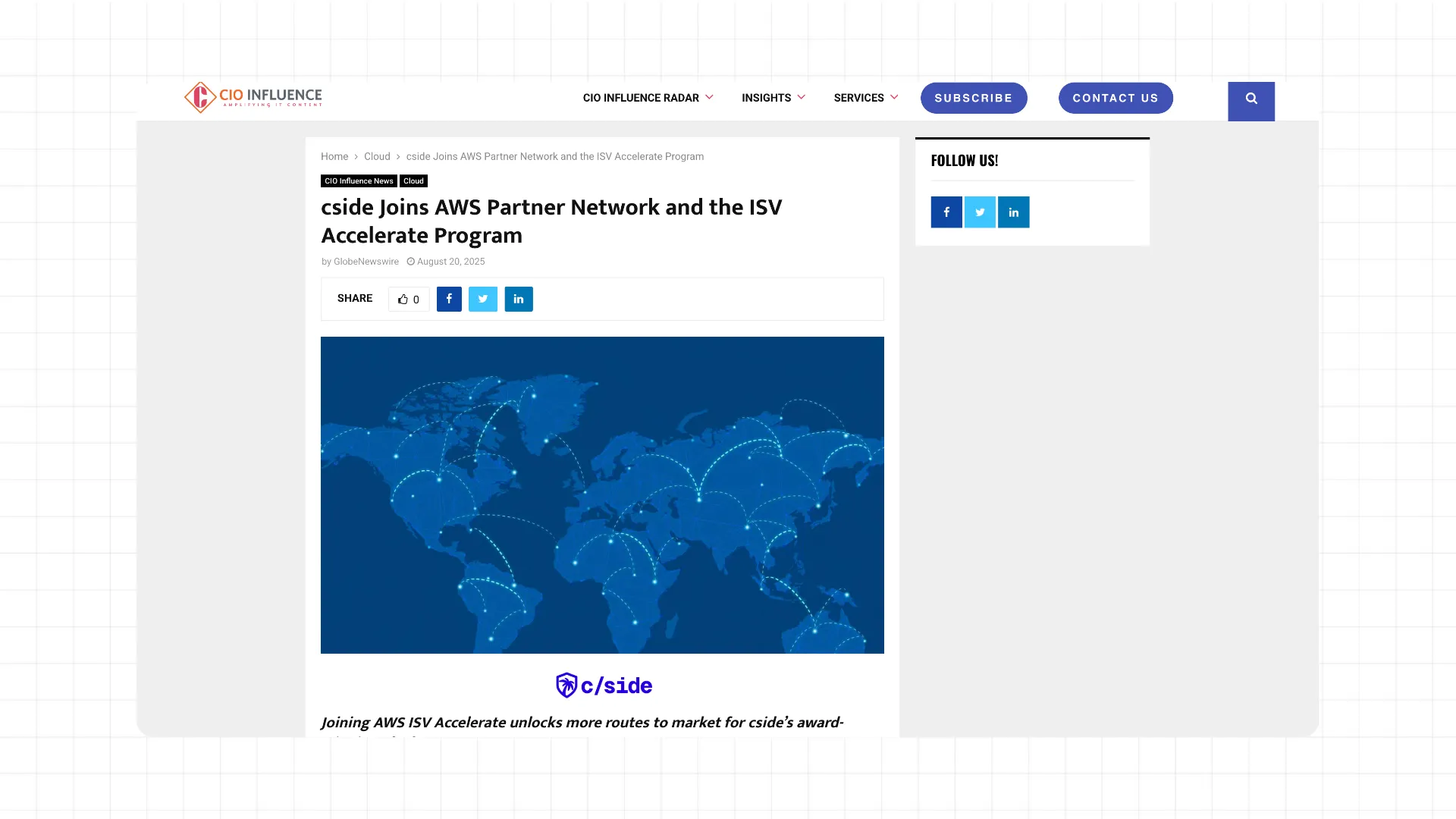Share article on Facebook
Image resolution: width=1456 pixels, height=819 pixels.
(x=449, y=299)
